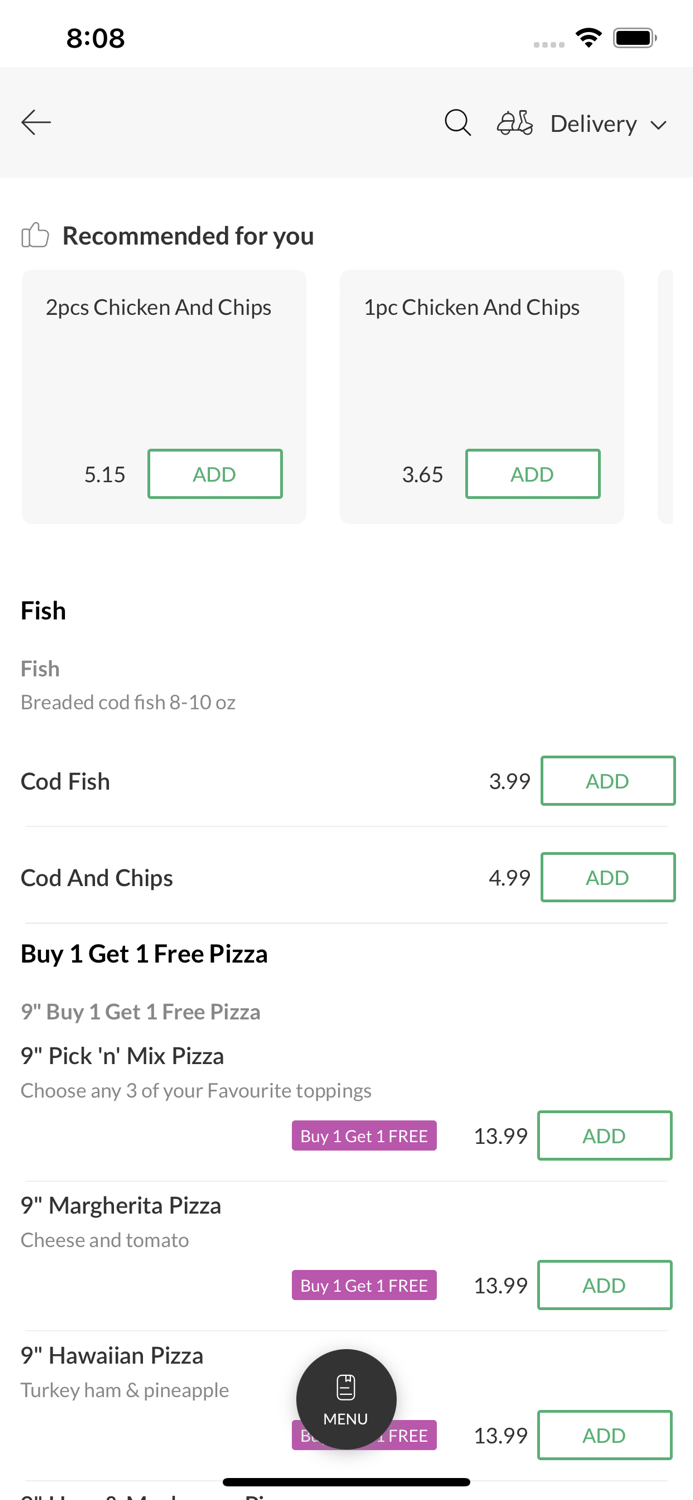Open the MENU floating receipt button
Viewport: 693px width, 1500px height.
tap(346, 1399)
